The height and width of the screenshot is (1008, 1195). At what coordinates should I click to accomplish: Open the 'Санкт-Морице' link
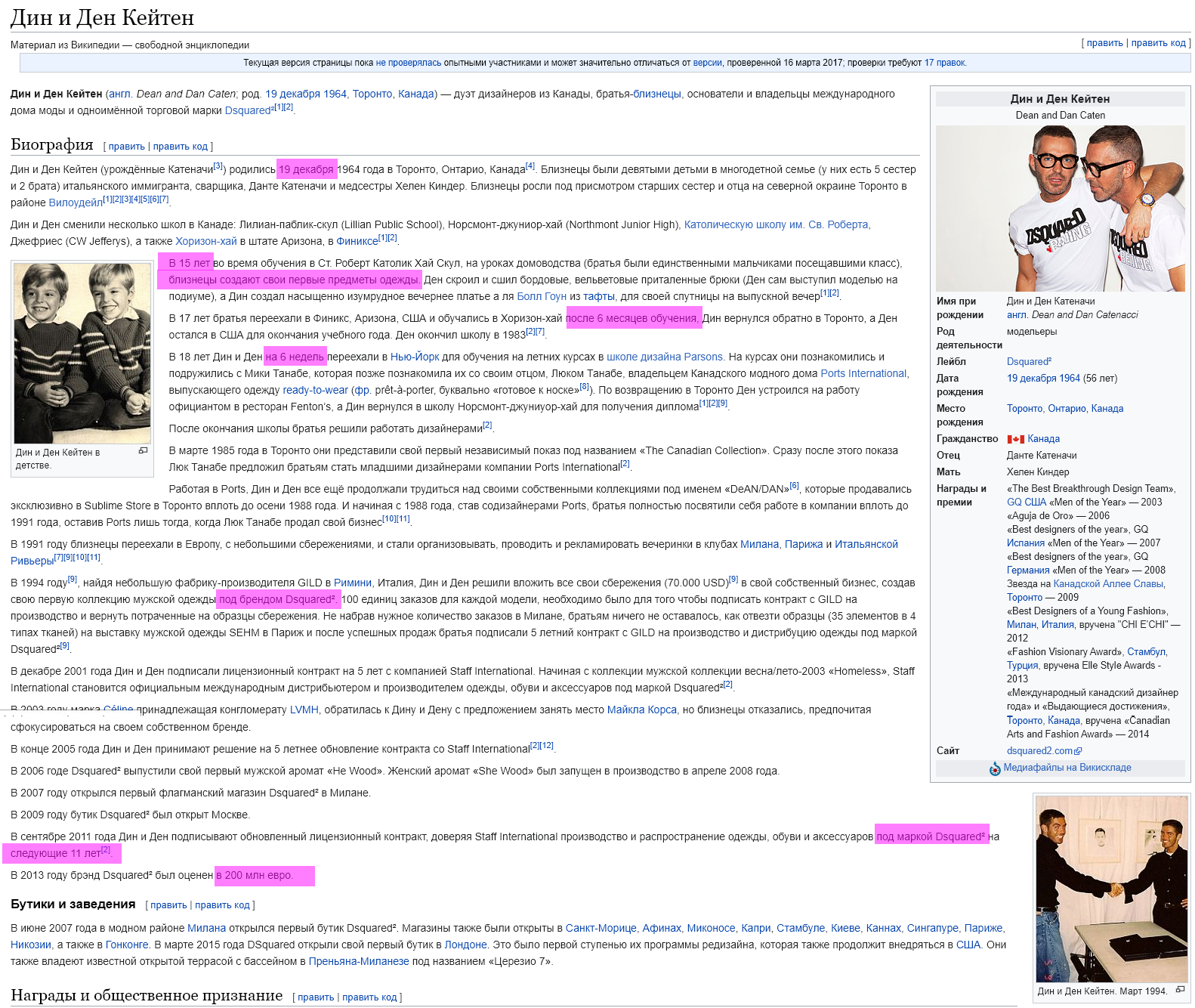[601, 929]
